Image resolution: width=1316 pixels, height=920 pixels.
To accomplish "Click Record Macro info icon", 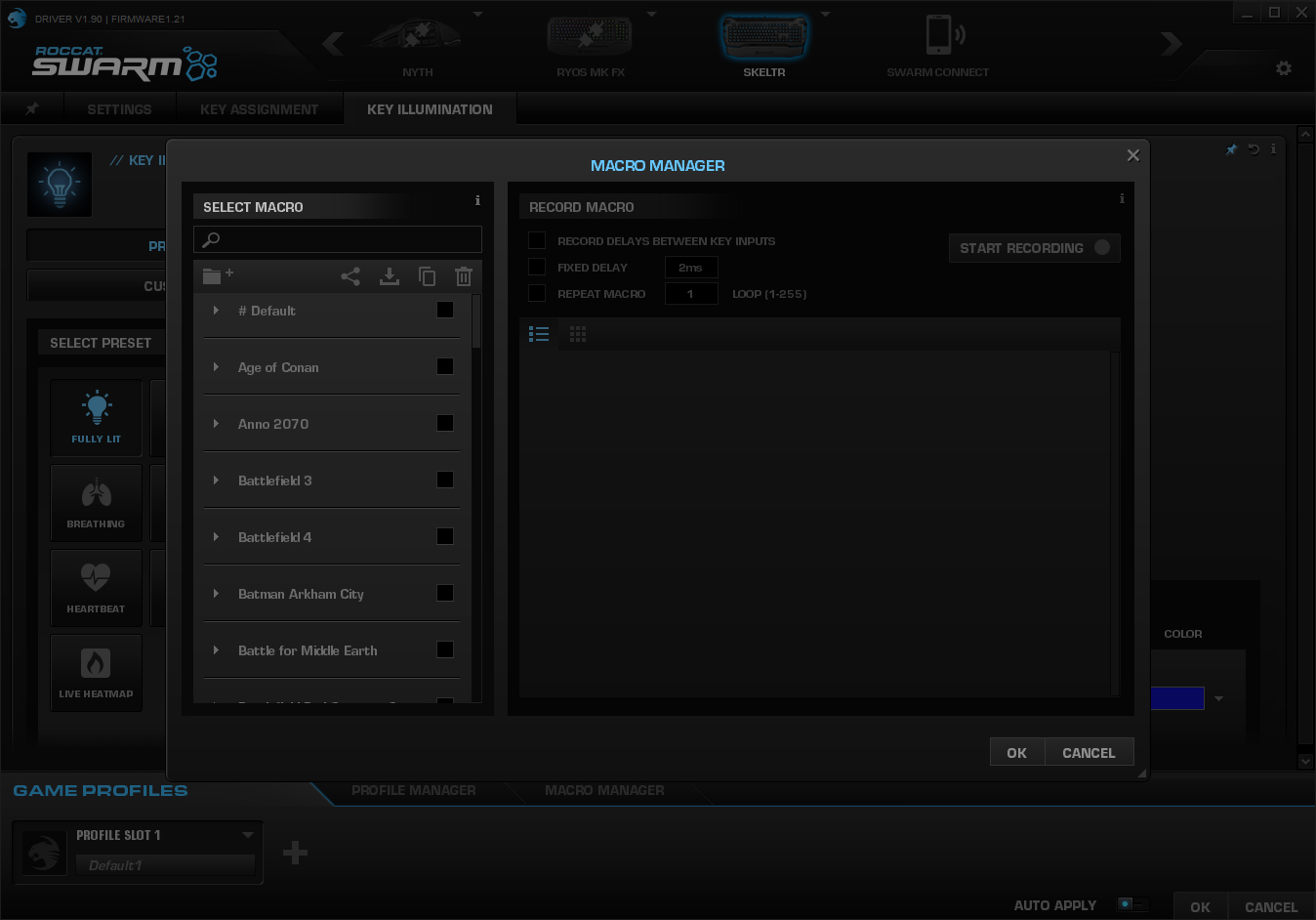I will pyautogui.click(x=1122, y=198).
